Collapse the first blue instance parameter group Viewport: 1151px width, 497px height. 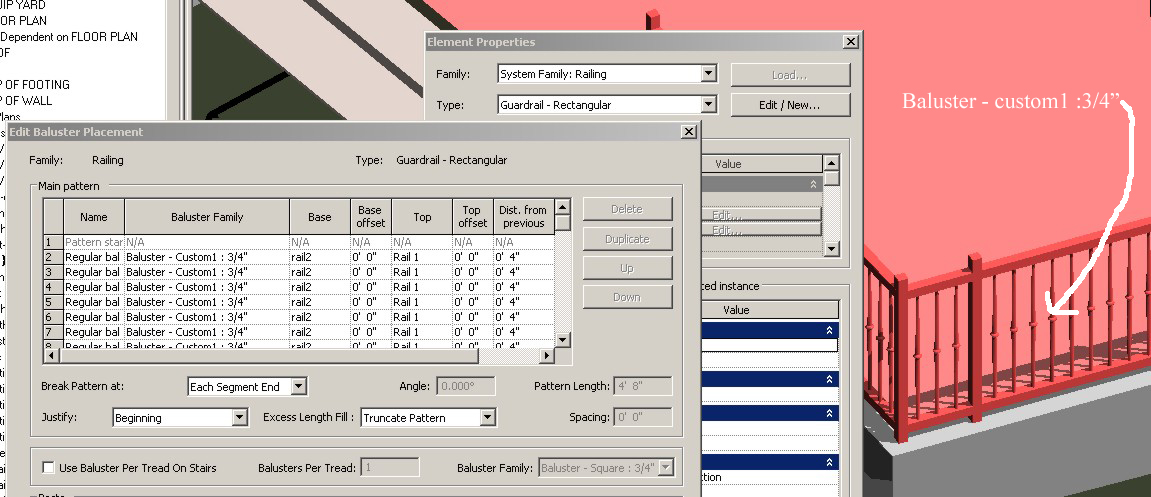829,331
